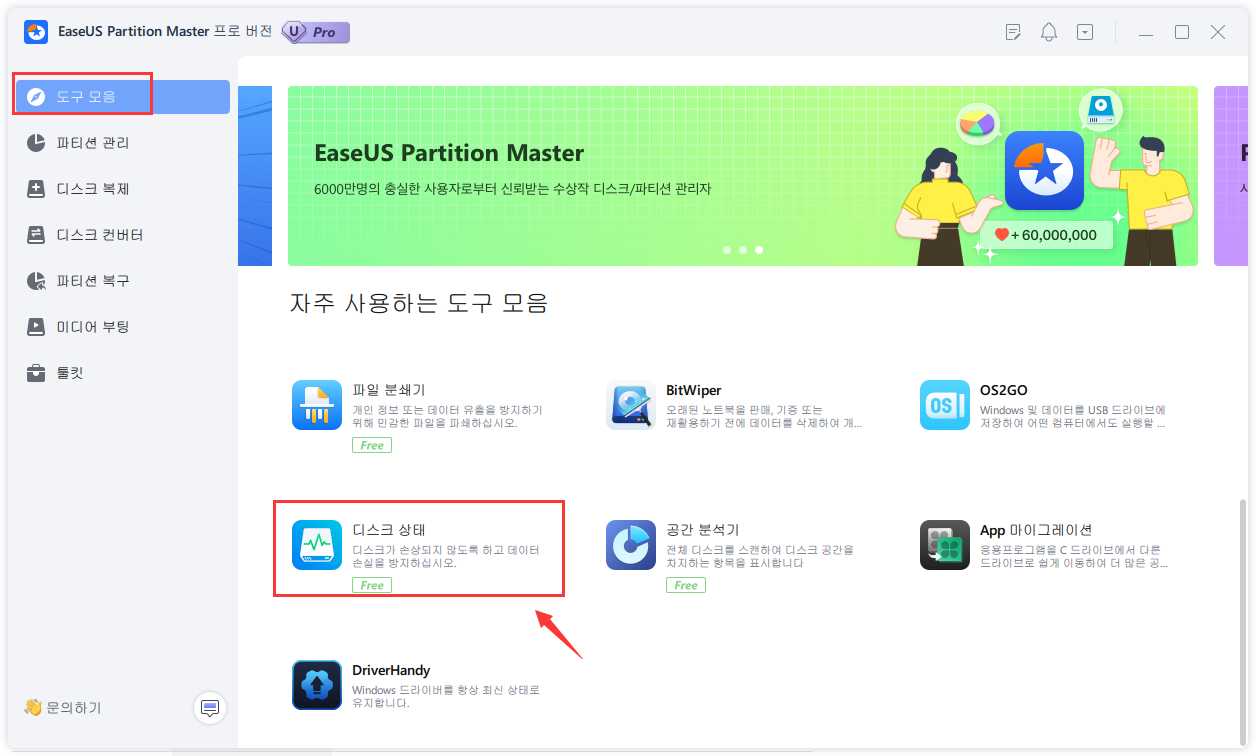This screenshot has width=1256, height=756.
Task: Open the 디스크 상태 disk health icon
Action: coord(317,545)
